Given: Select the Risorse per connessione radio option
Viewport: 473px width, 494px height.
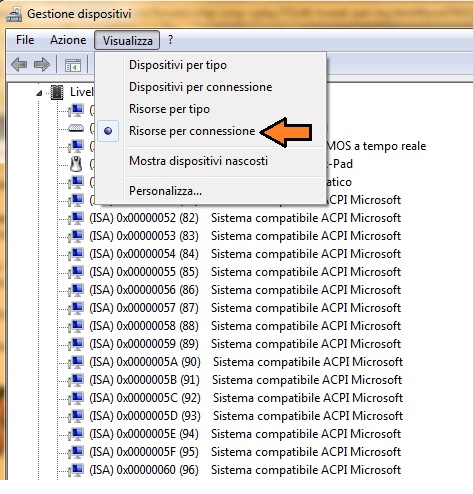Looking at the screenshot, I should click(x=192, y=131).
